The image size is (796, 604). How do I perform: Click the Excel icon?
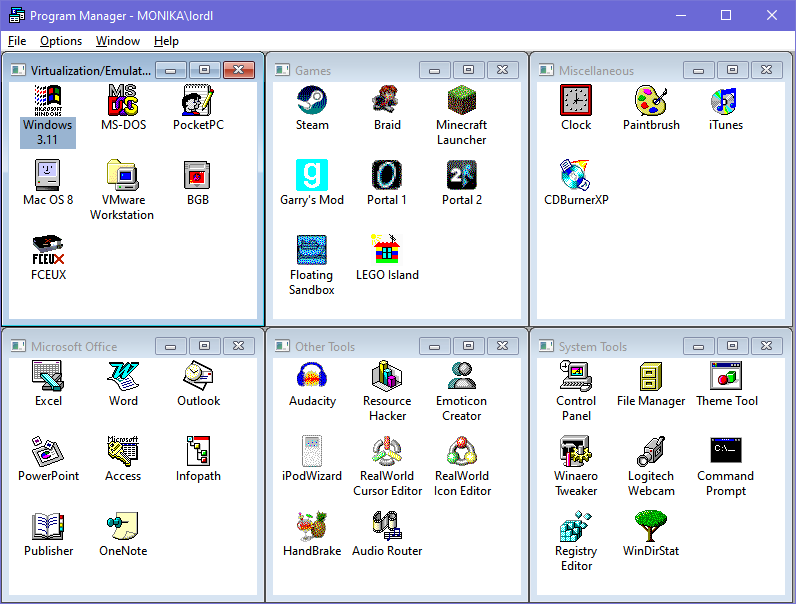(48, 376)
